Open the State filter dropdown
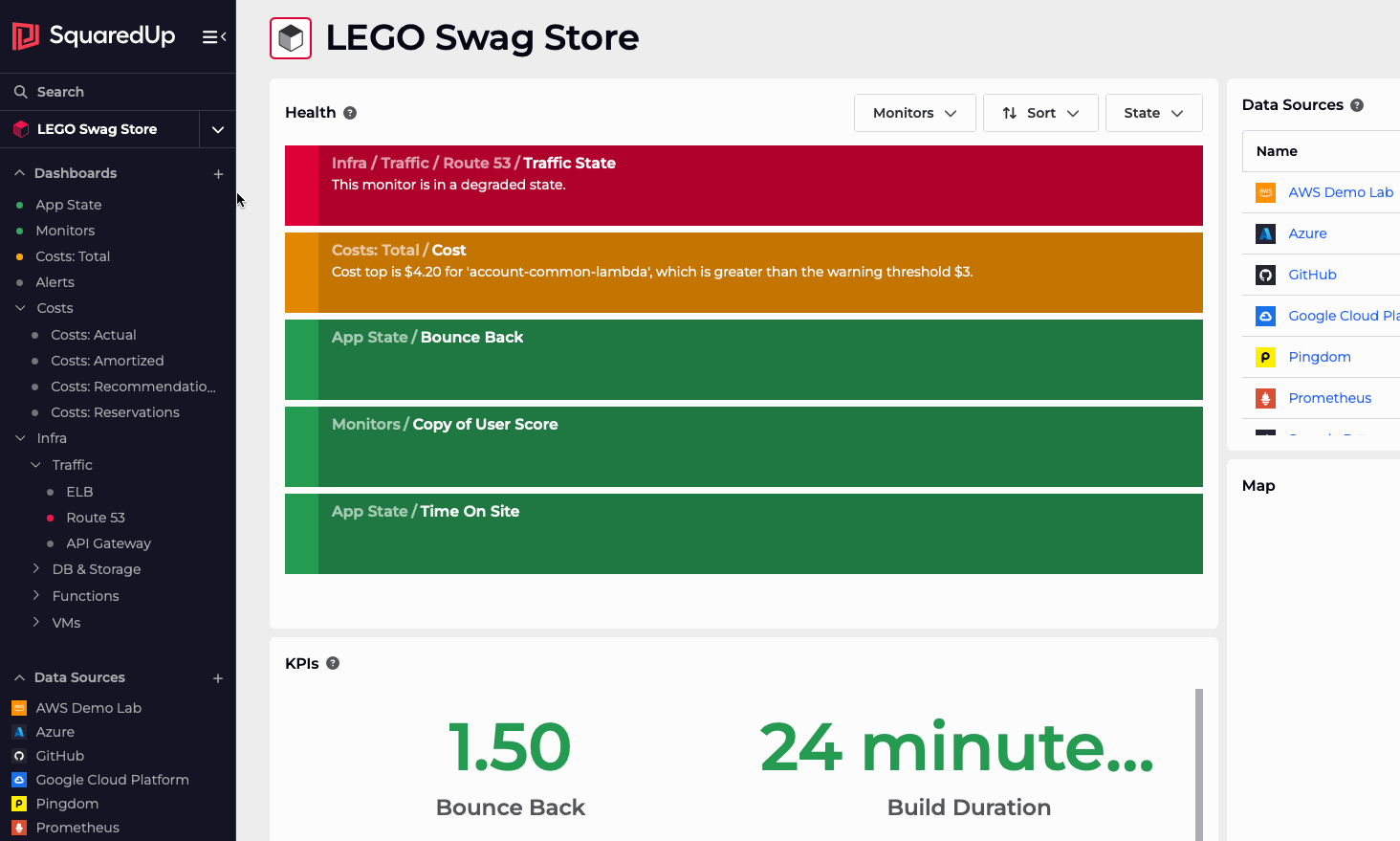This screenshot has height=841, width=1400. click(1153, 113)
